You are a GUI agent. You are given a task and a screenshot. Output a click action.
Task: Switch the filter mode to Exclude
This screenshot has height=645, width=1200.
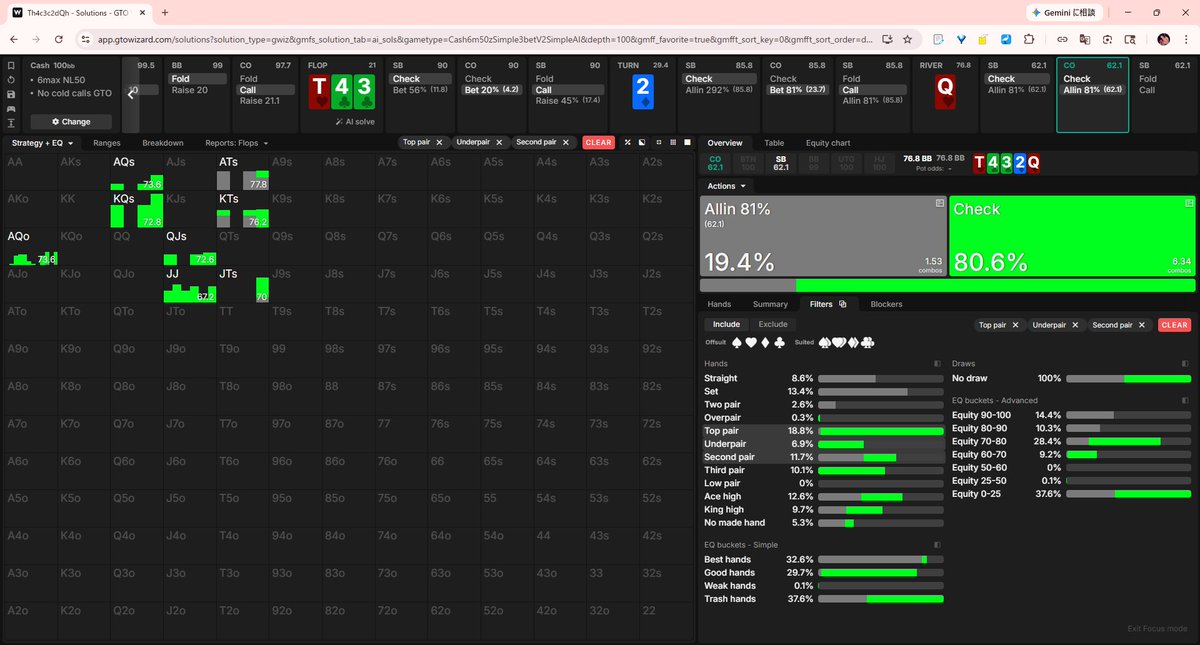(773, 324)
